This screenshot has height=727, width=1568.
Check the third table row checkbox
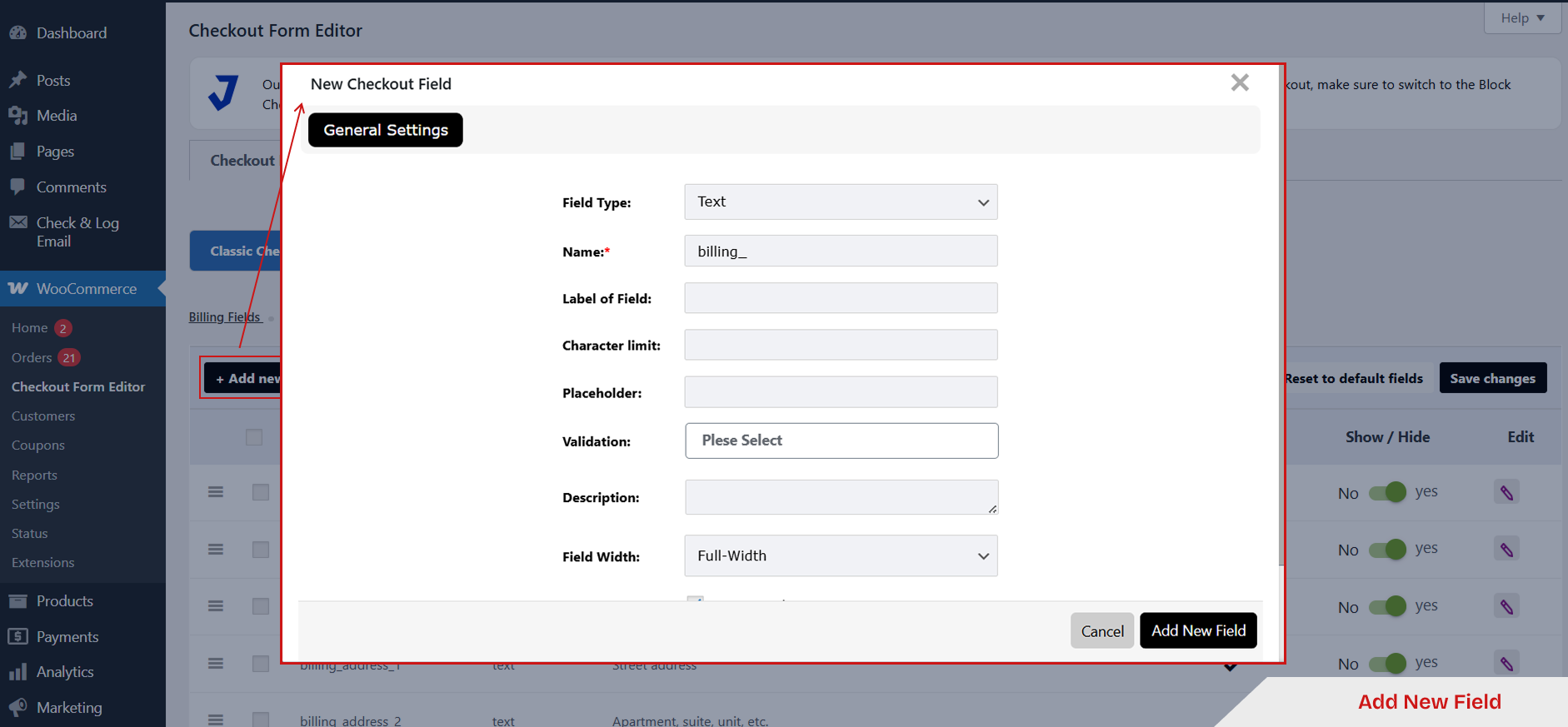261,606
